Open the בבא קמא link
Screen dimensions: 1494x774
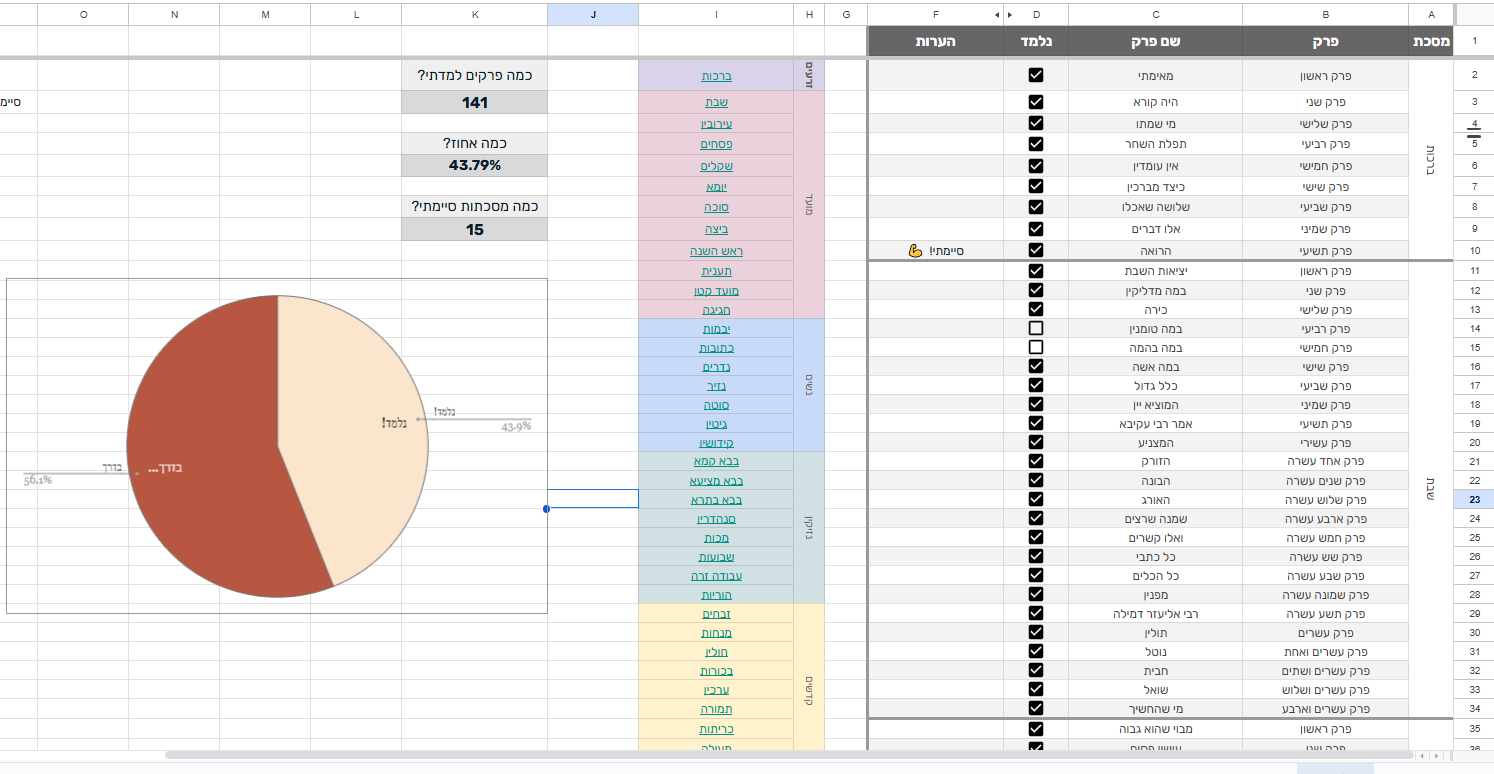click(714, 461)
